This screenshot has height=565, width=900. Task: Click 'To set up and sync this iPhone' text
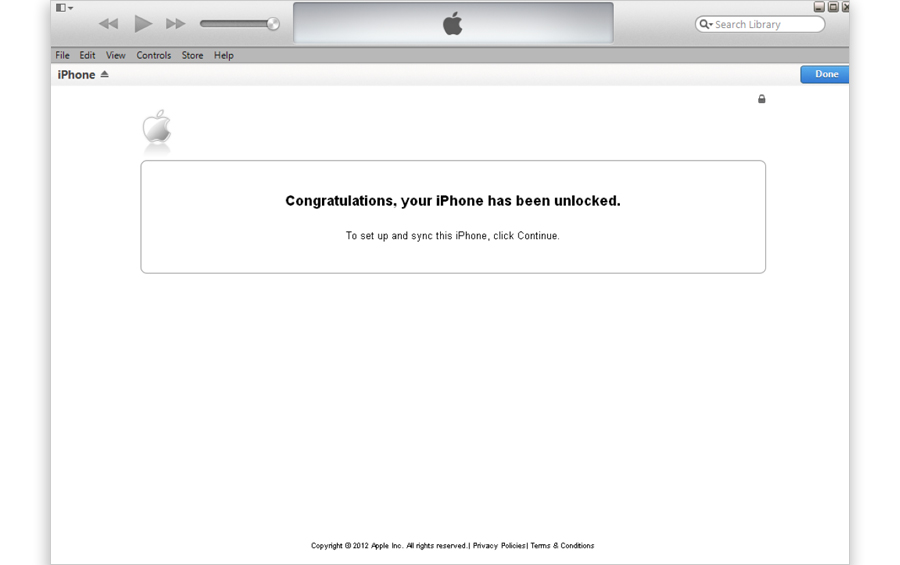click(x=417, y=235)
